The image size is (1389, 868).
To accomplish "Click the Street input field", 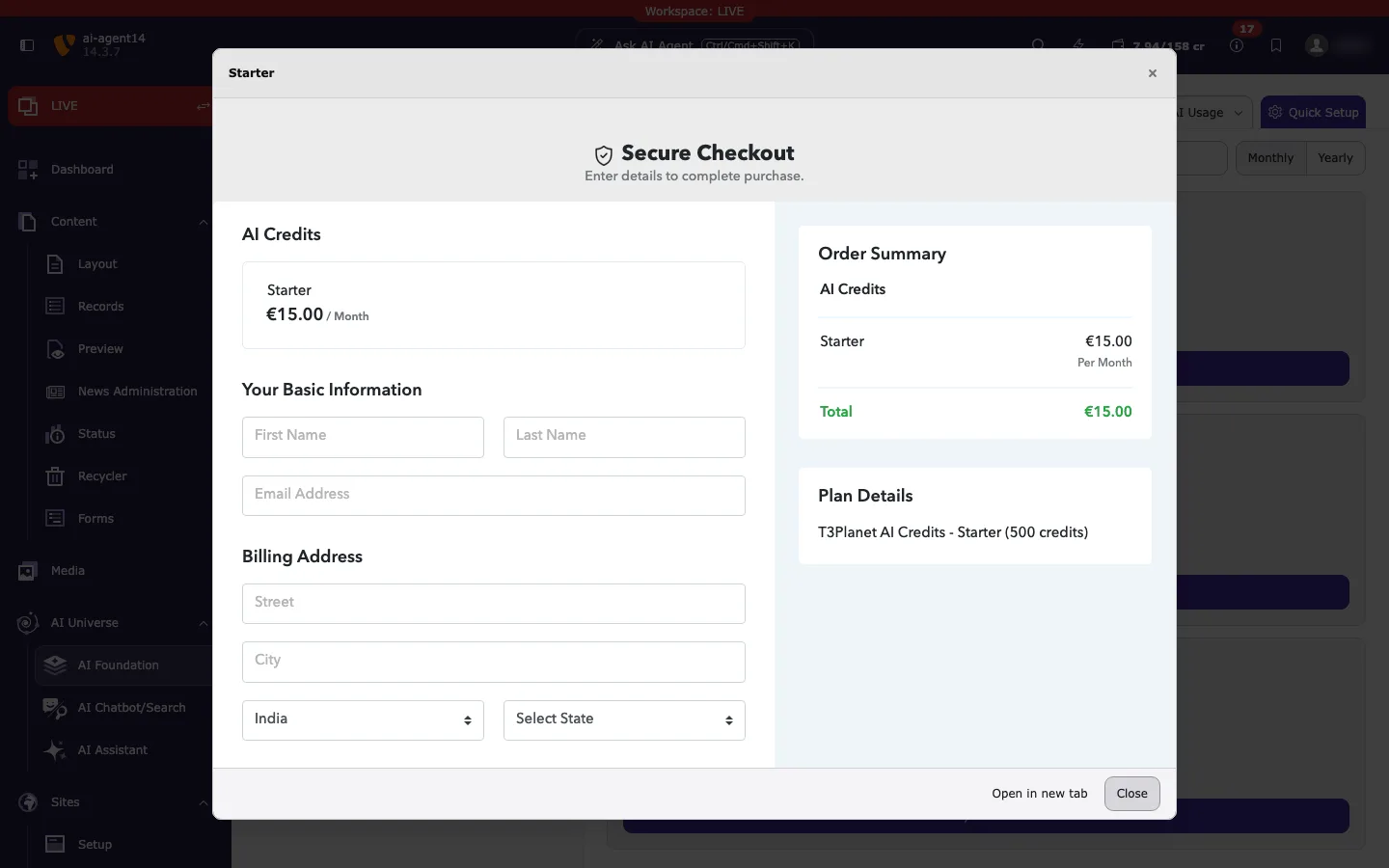I will tap(494, 604).
